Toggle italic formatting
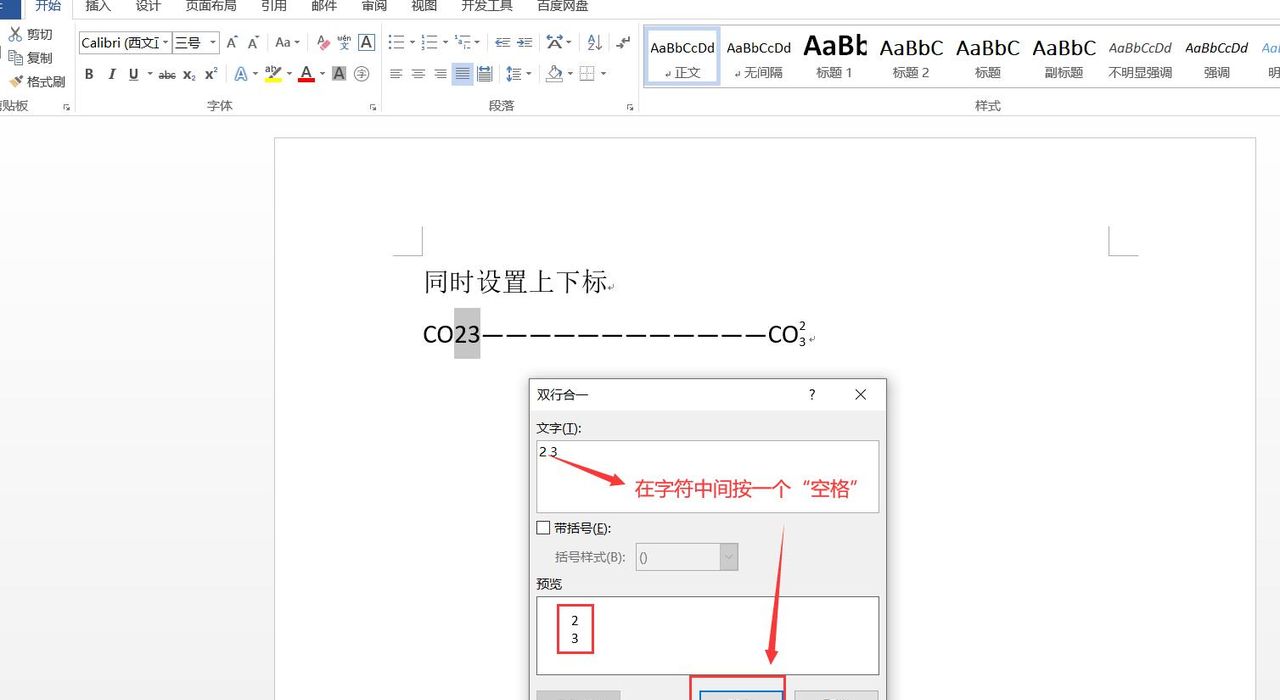1280x700 pixels. click(x=112, y=74)
